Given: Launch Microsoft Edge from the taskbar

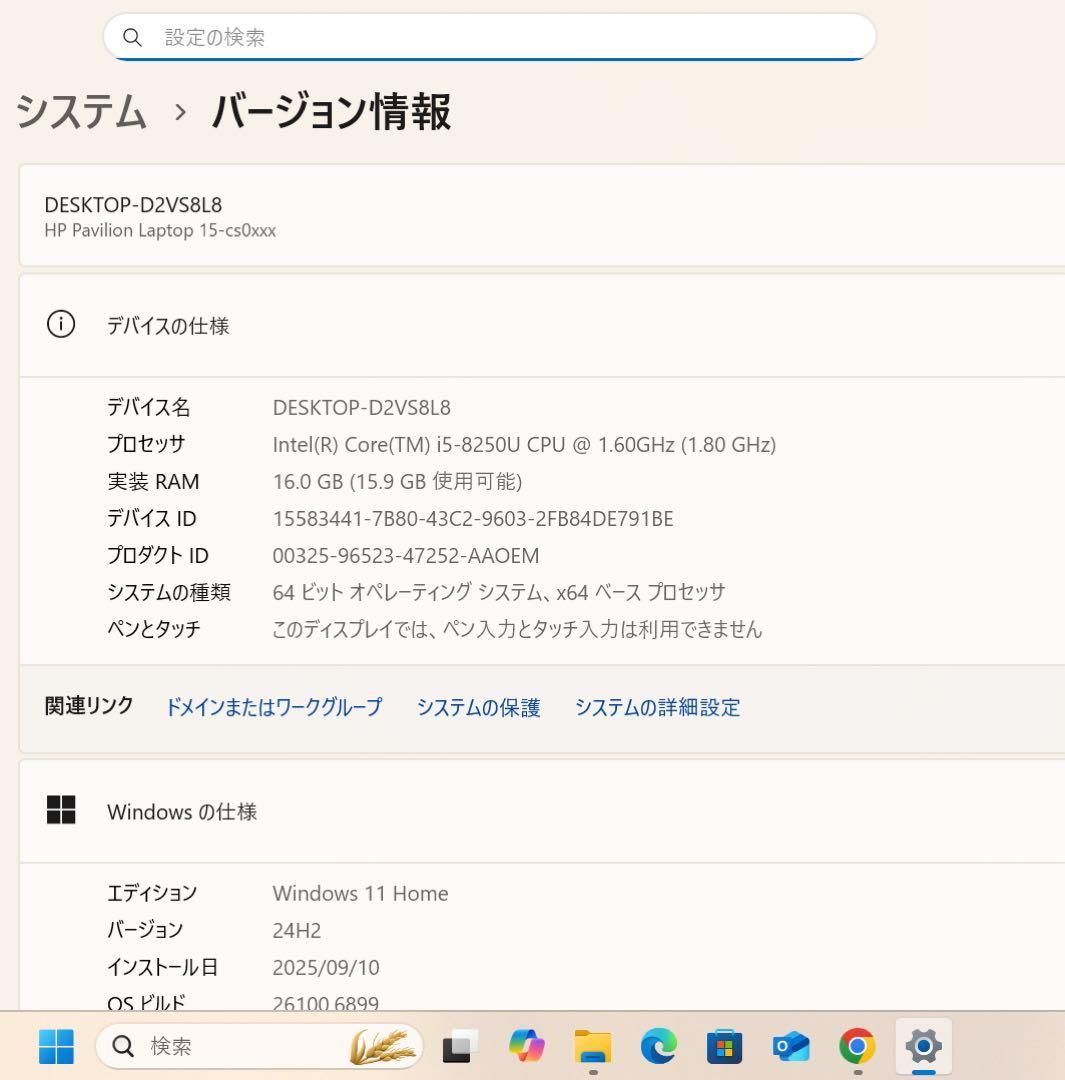Looking at the screenshot, I should (x=657, y=1046).
